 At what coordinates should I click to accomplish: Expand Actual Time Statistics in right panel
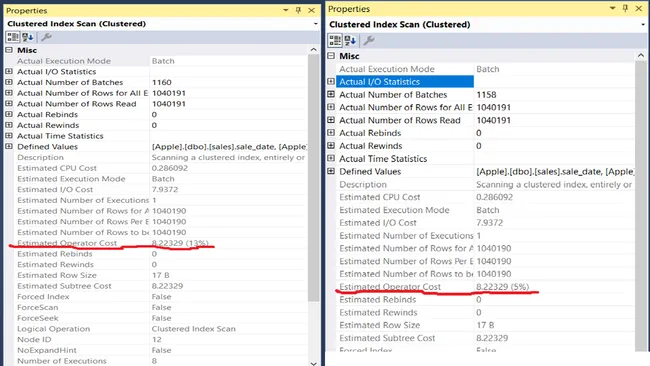[331, 158]
